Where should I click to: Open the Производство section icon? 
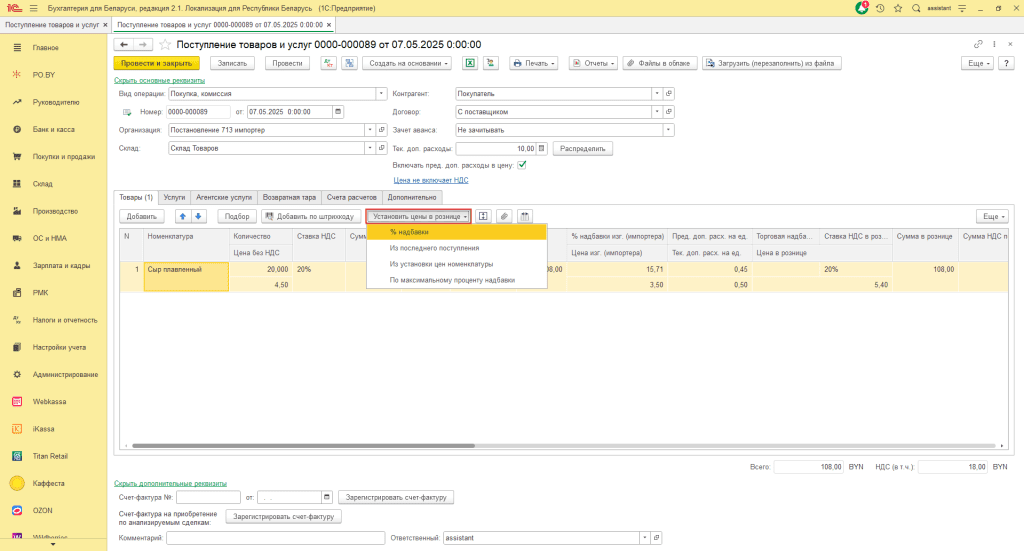(17, 211)
